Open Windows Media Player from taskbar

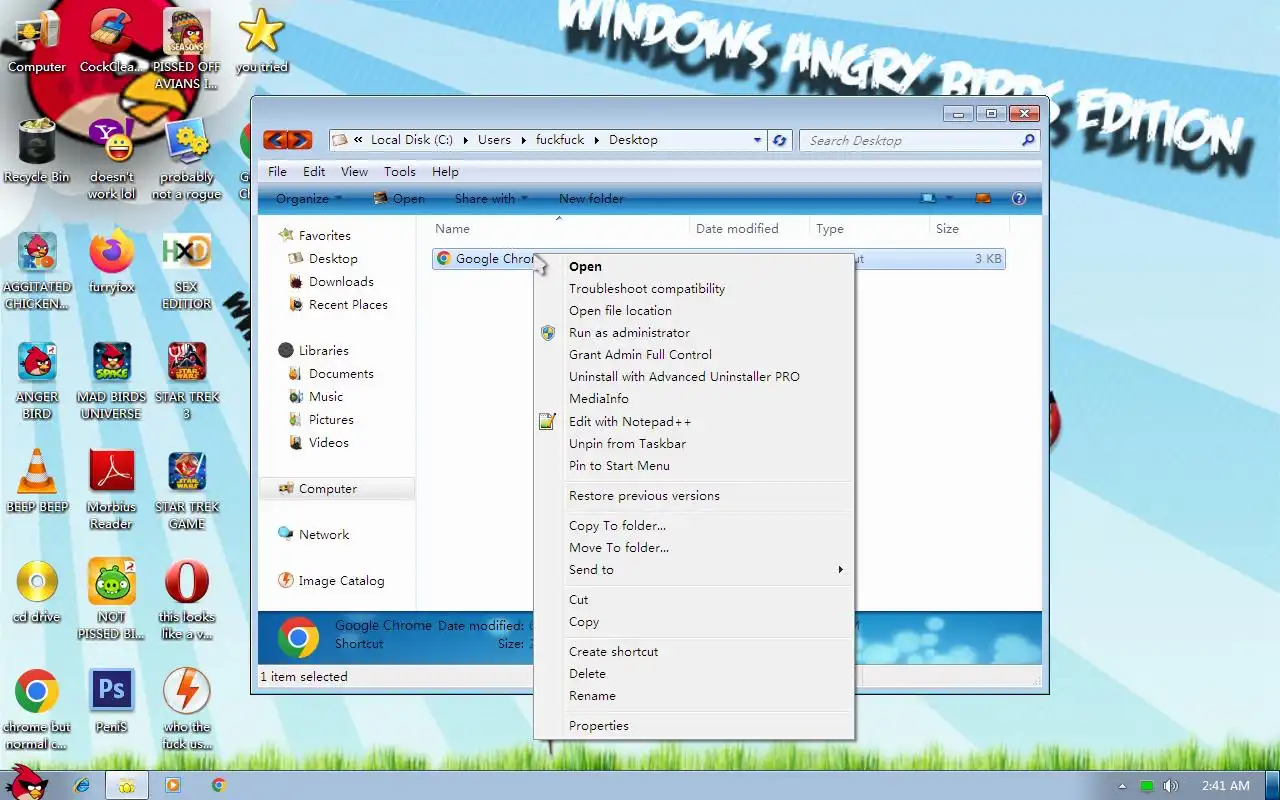tap(172, 785)
